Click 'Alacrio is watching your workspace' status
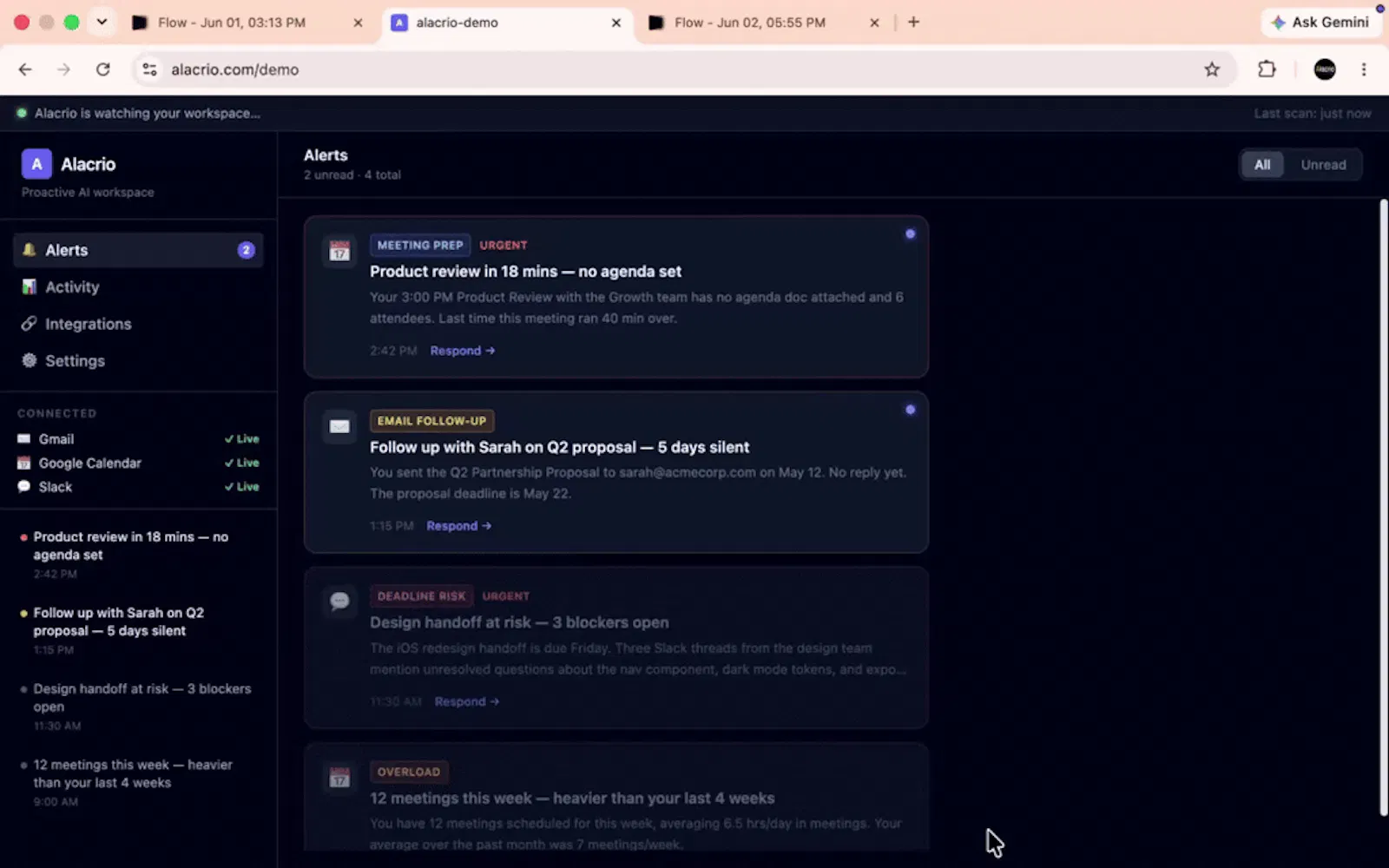This screenshot has height=868, width=1389. tap(147, 114)
